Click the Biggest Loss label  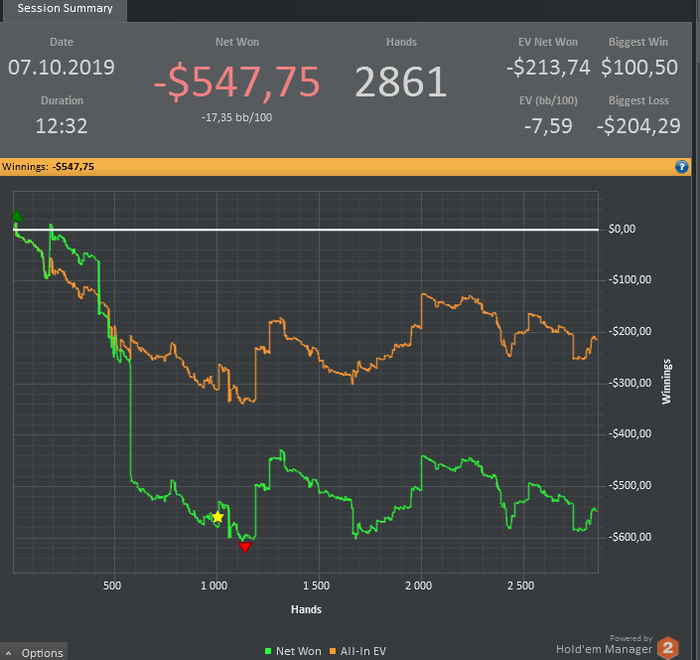tap(638, 100)
